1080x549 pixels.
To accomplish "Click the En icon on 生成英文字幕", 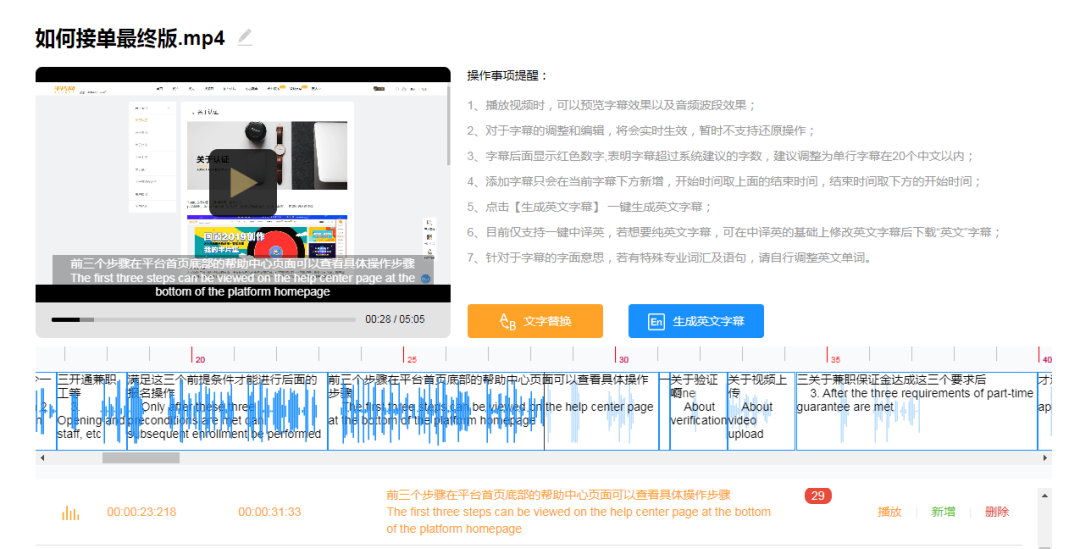I will click(x=656, y=321).
